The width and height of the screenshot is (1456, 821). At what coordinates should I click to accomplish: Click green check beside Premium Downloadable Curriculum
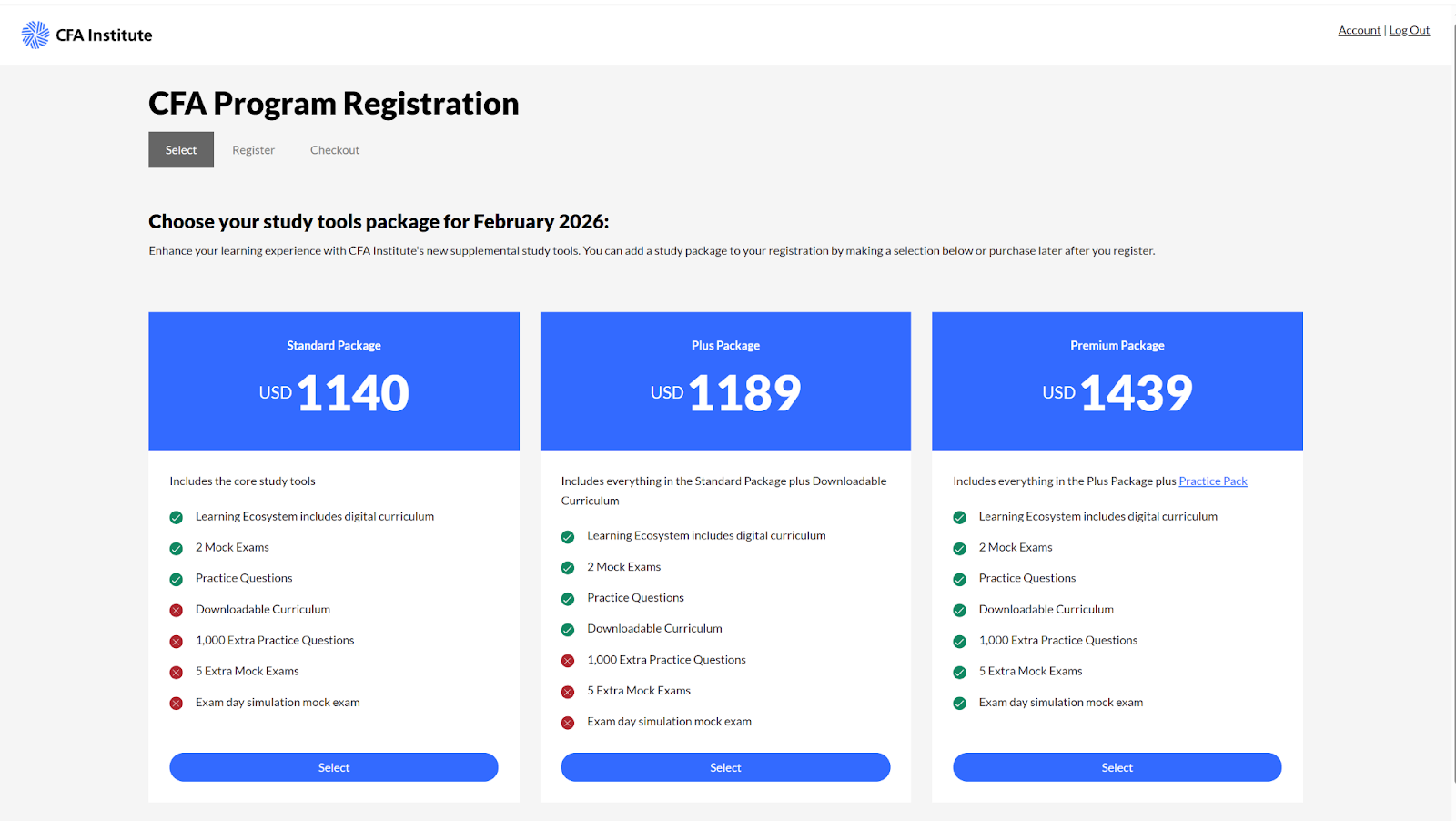coord(959,611)
